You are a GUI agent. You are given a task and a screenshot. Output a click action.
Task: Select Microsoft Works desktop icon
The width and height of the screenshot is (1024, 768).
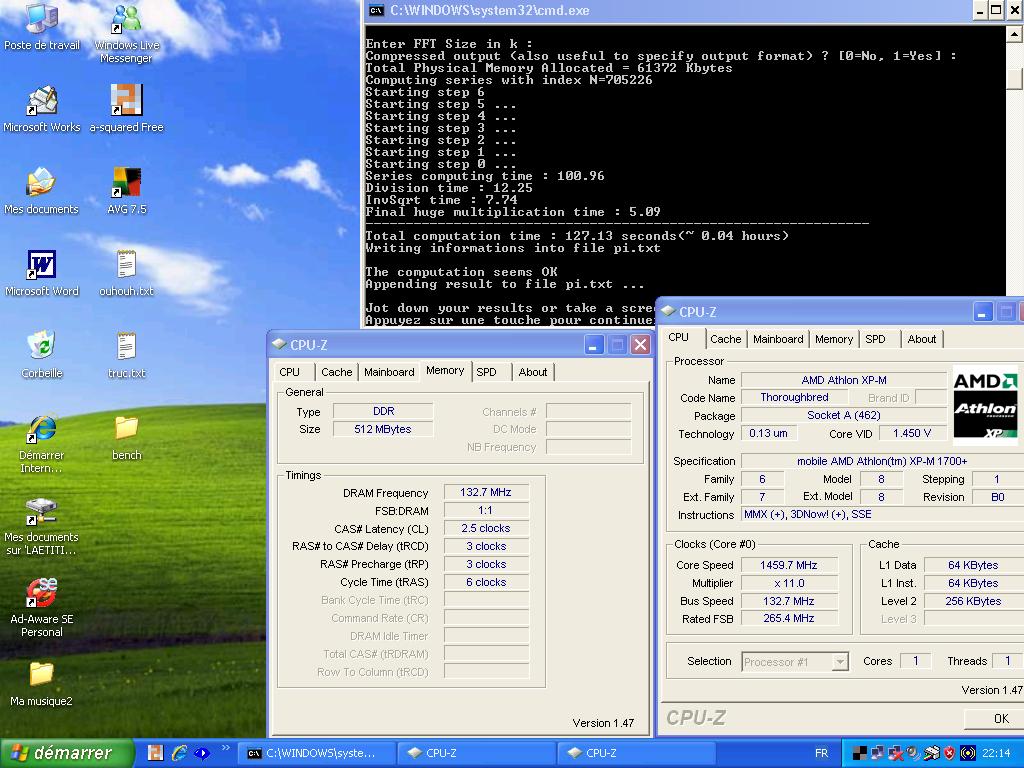(41, 108)
